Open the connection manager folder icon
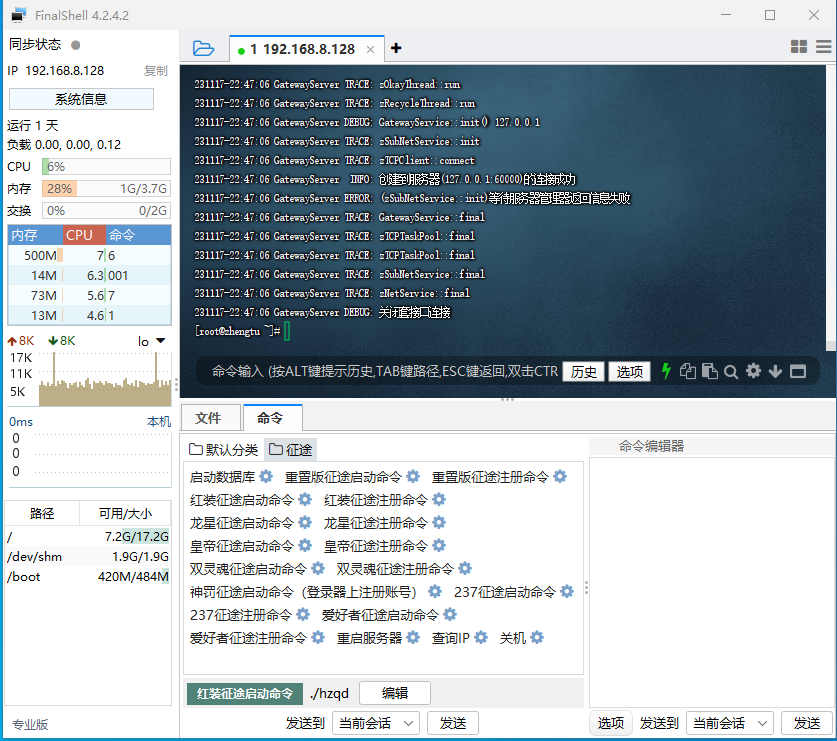The height and width of the screenshot is (741, 837). coord(203,48)
